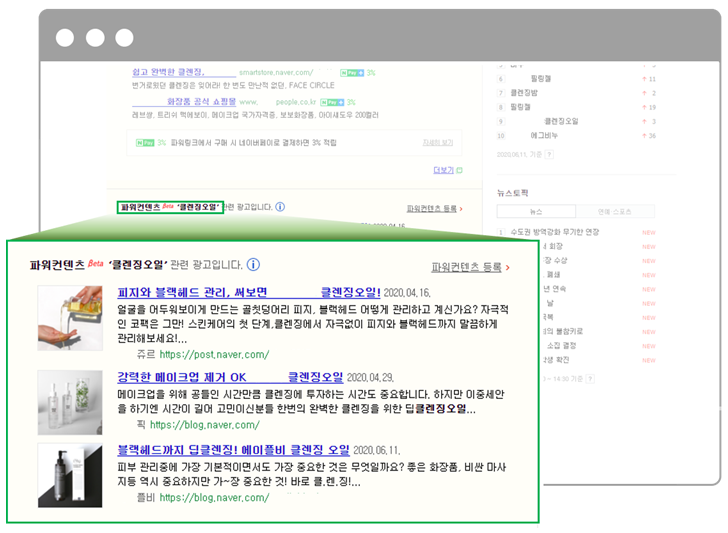
Task: Switch to the 연예·스포츠 tab
Action: click(615, 211)
